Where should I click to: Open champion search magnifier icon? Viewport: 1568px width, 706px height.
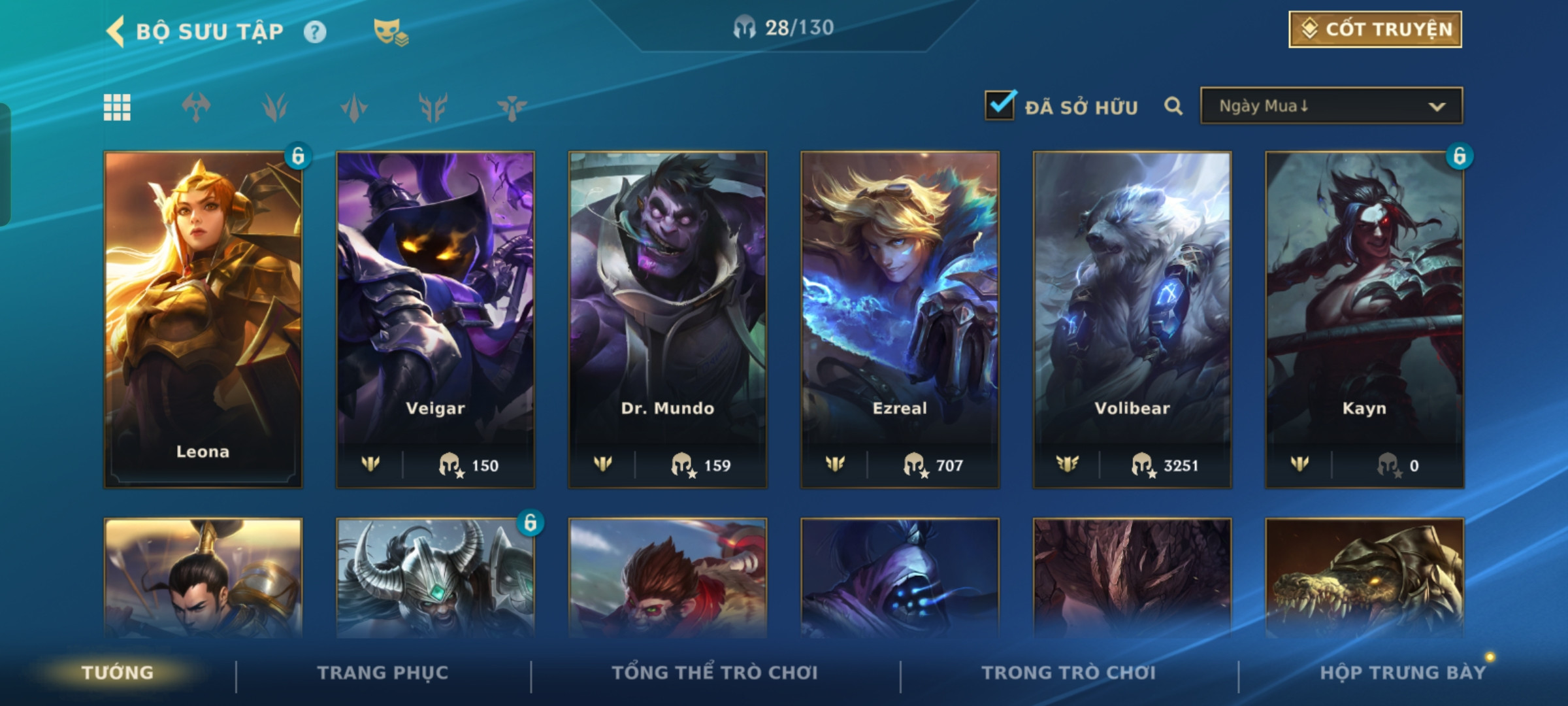click(1173, 106)
